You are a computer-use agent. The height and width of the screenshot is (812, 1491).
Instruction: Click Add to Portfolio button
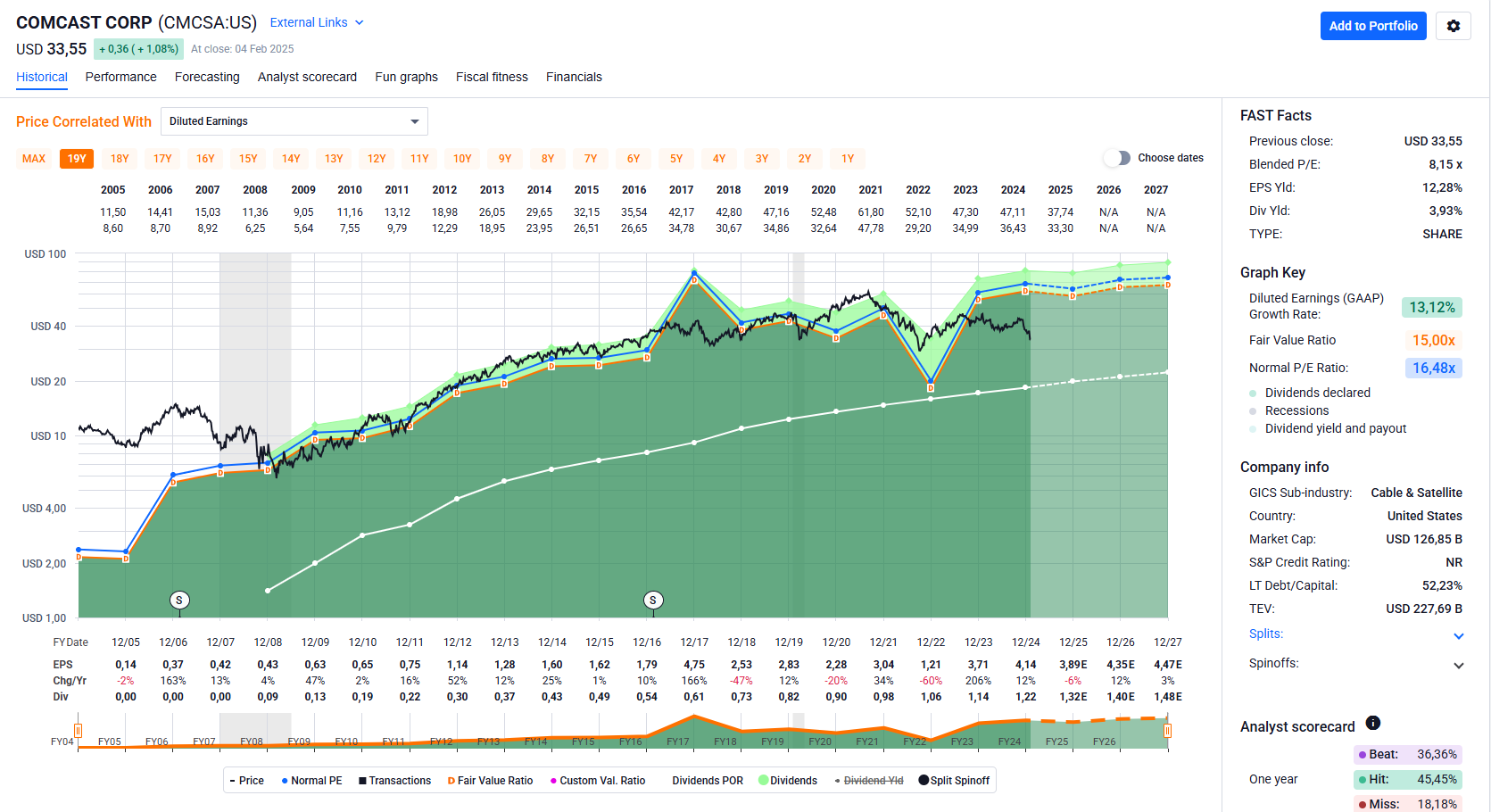tap(1373, 26)
